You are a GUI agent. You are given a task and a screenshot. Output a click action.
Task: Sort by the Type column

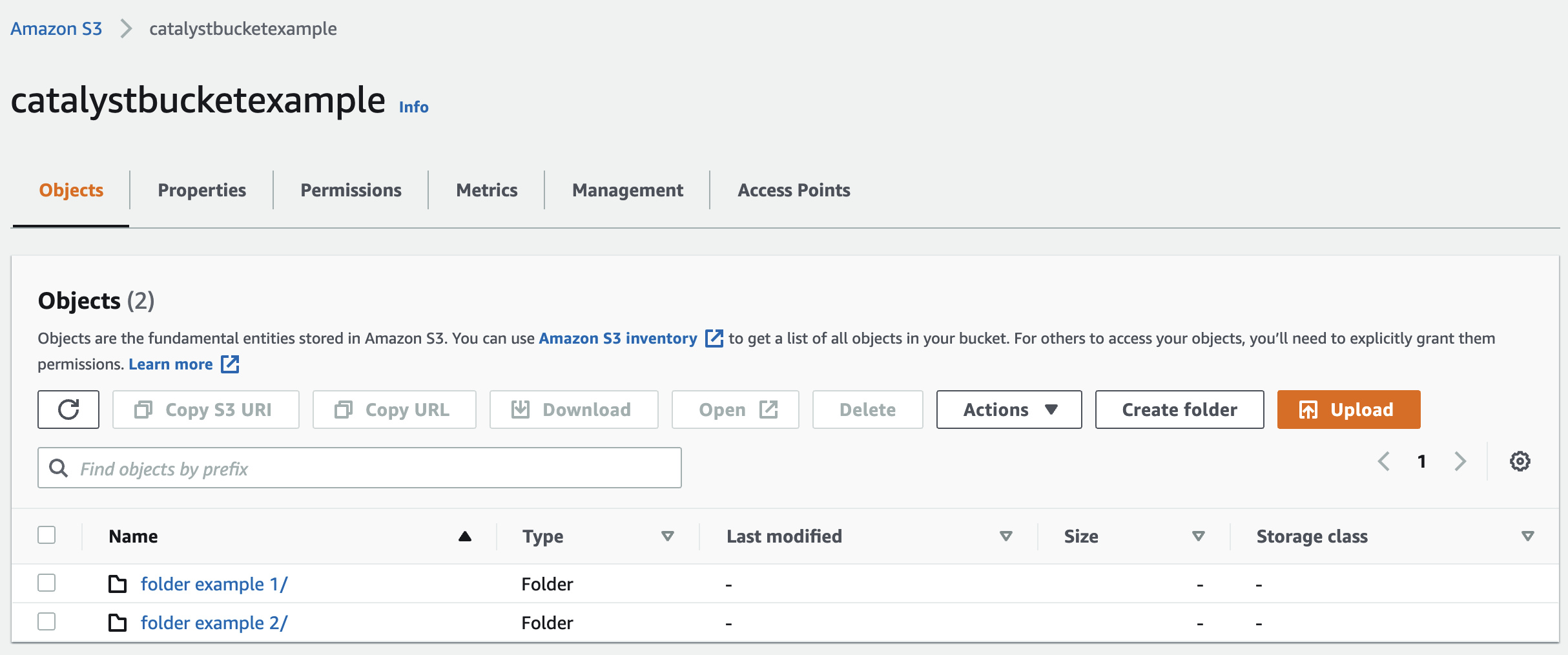click(668, 536)
